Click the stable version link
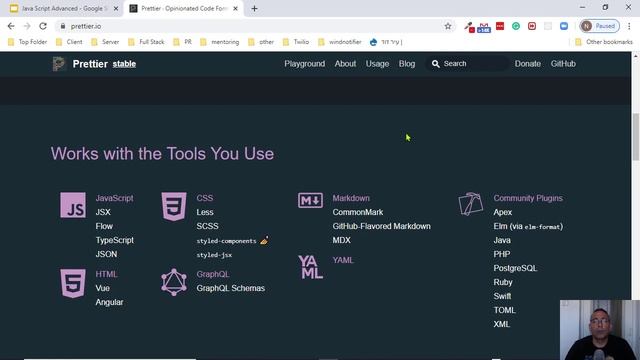The height and width of the screenshot is (360, 640). click(x=124, y=64)
